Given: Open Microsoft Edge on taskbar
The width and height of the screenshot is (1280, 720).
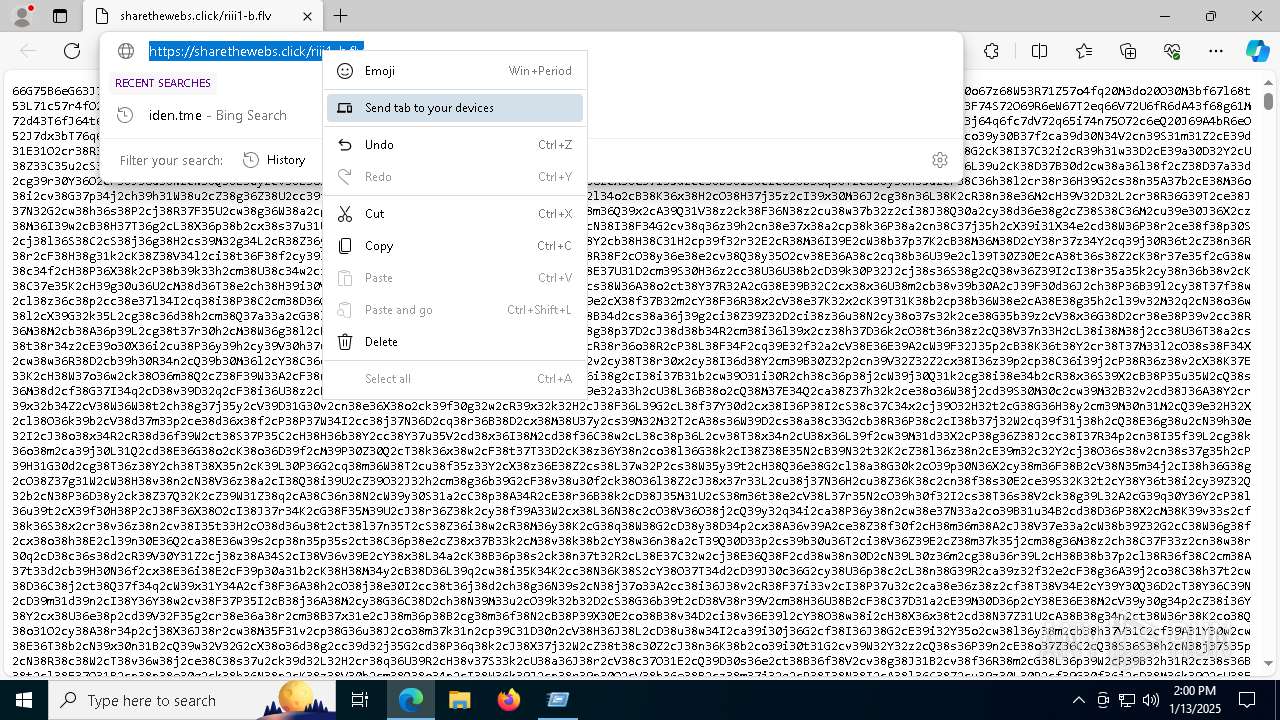Looking at the screenshot, I should (x=411, y=700).
